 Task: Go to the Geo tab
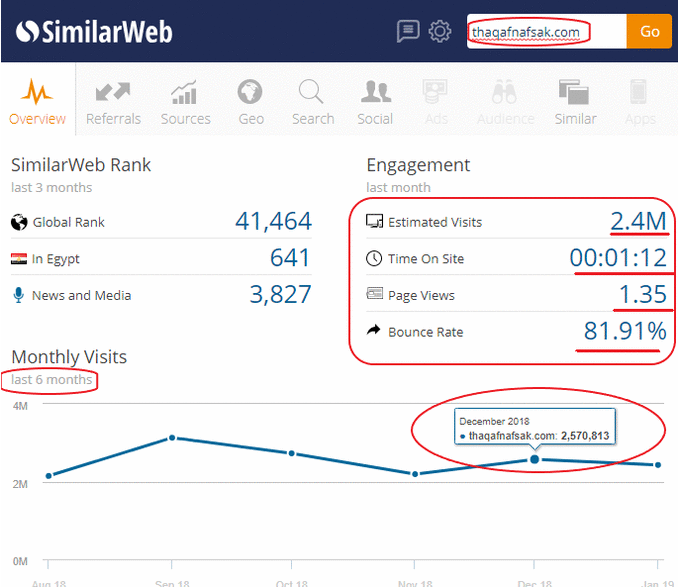[251, 102]
